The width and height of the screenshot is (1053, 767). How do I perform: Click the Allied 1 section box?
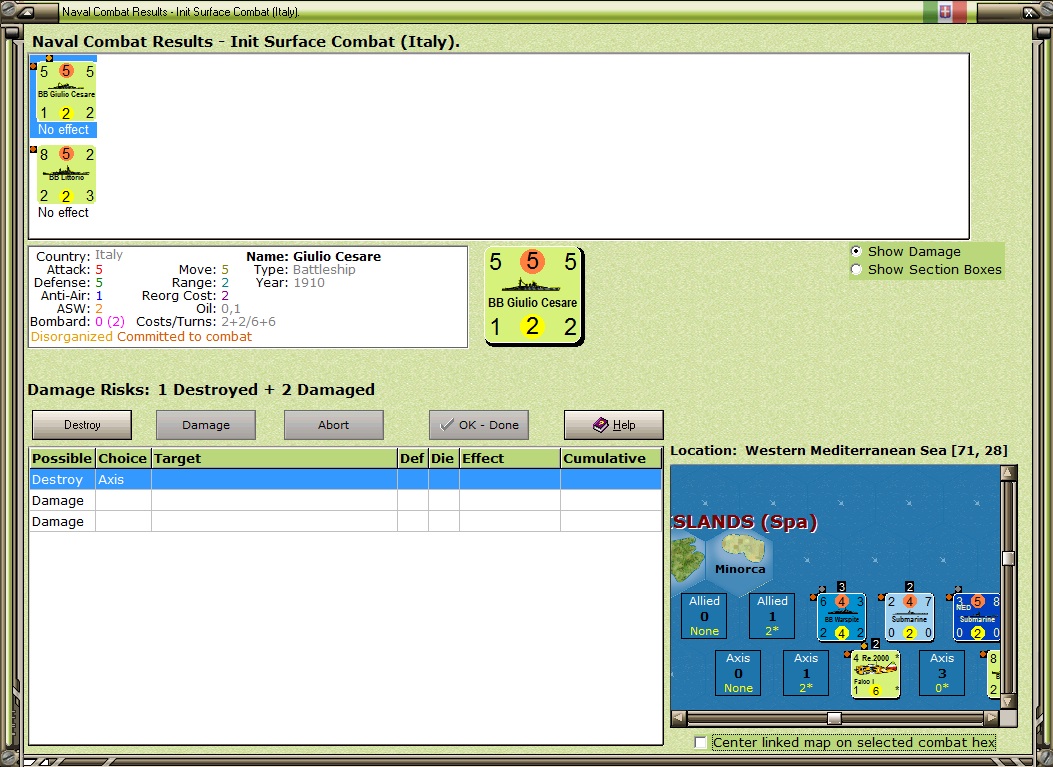[x=772, y=616]
